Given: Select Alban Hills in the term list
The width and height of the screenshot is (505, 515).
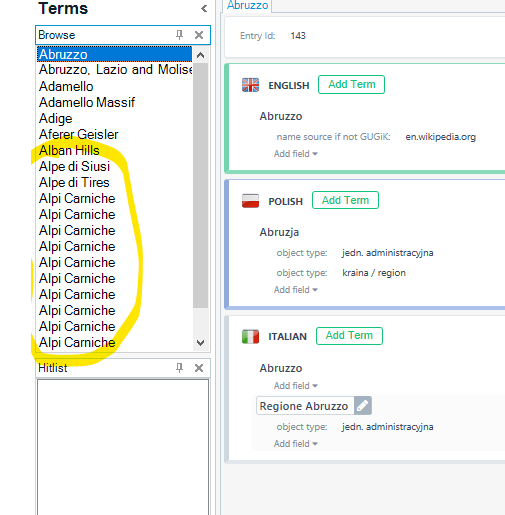Looking at the screenshot, I should 69,150.
